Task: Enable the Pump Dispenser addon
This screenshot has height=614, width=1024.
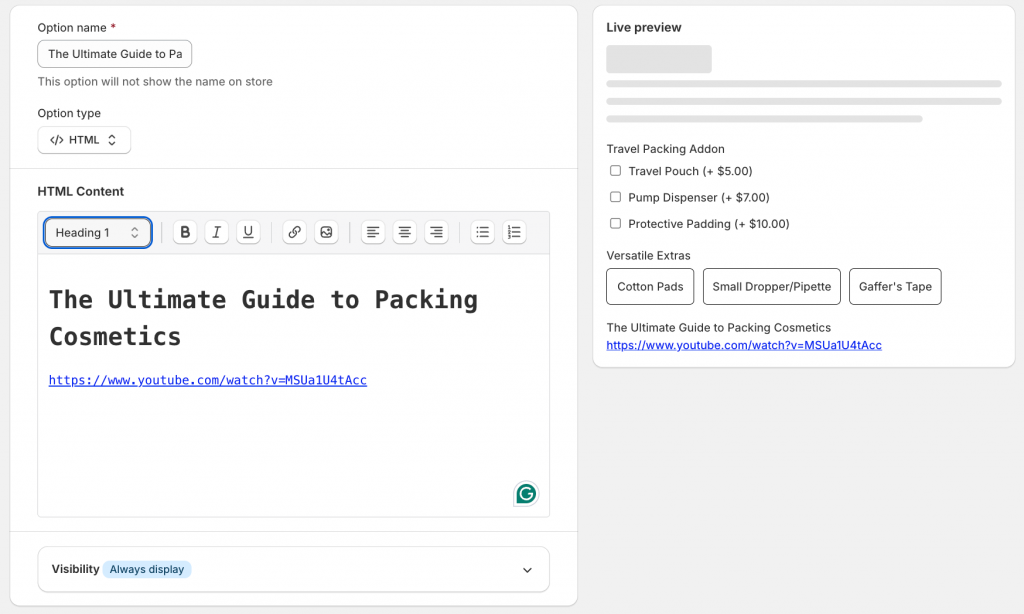Action: (615, 197)
